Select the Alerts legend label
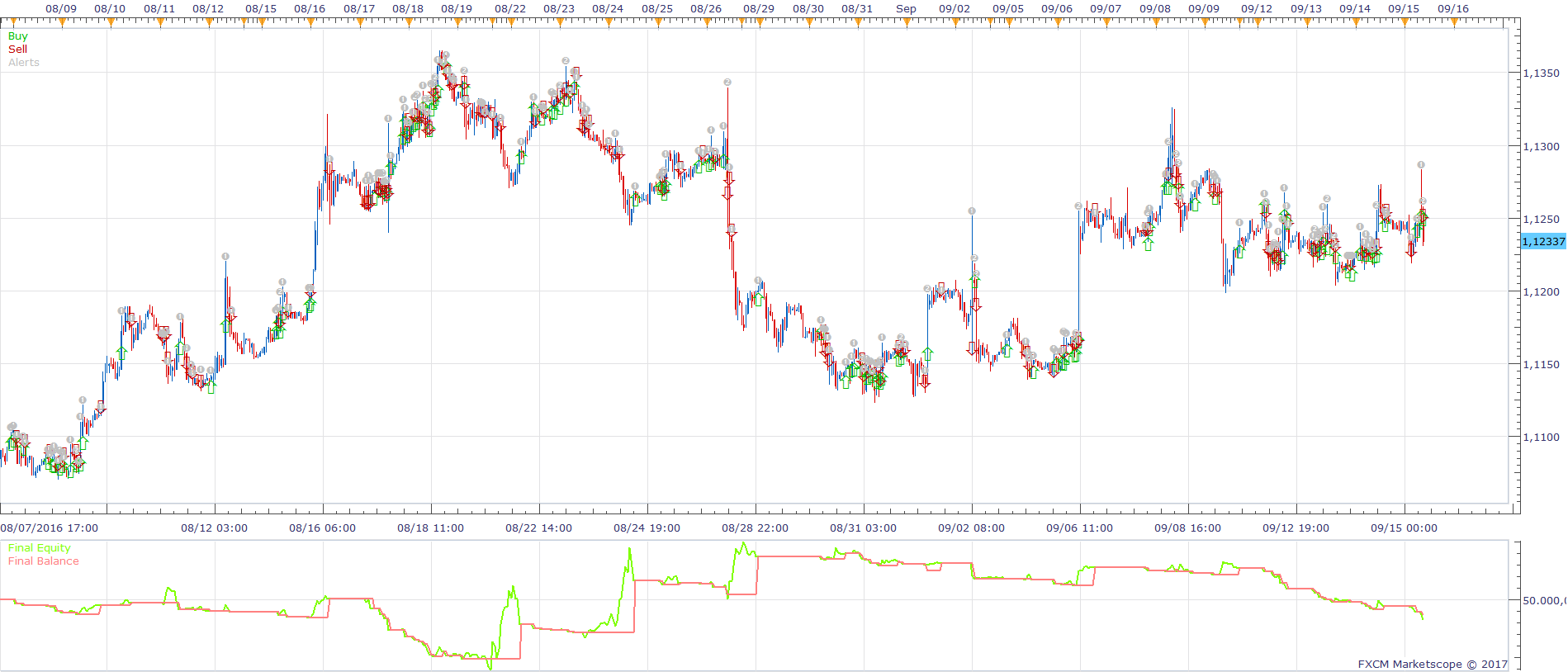The height and width of the screenshot is (672, 1568). point(24,63)
